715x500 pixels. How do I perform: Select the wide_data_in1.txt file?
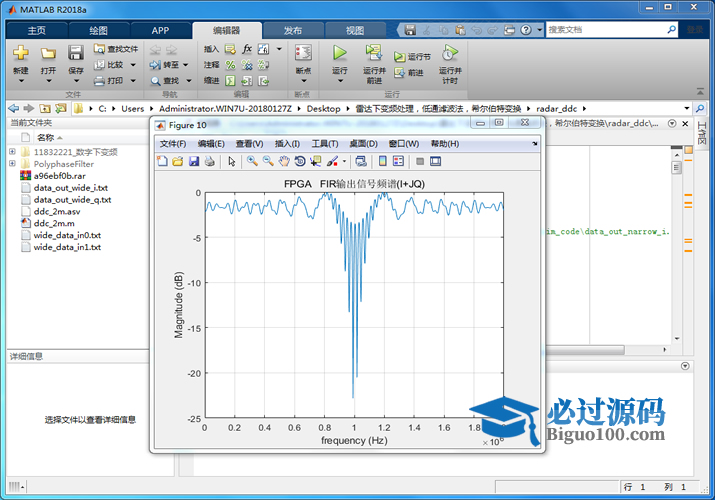pos(67,247)
